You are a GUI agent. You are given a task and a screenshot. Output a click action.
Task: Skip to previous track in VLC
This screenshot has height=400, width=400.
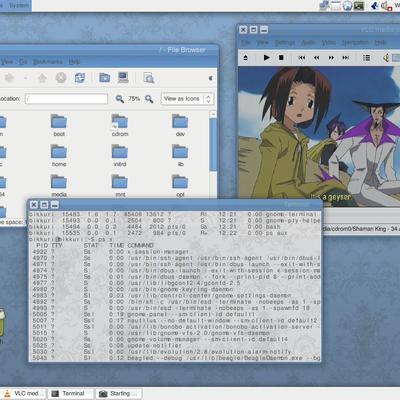[302, 58]
